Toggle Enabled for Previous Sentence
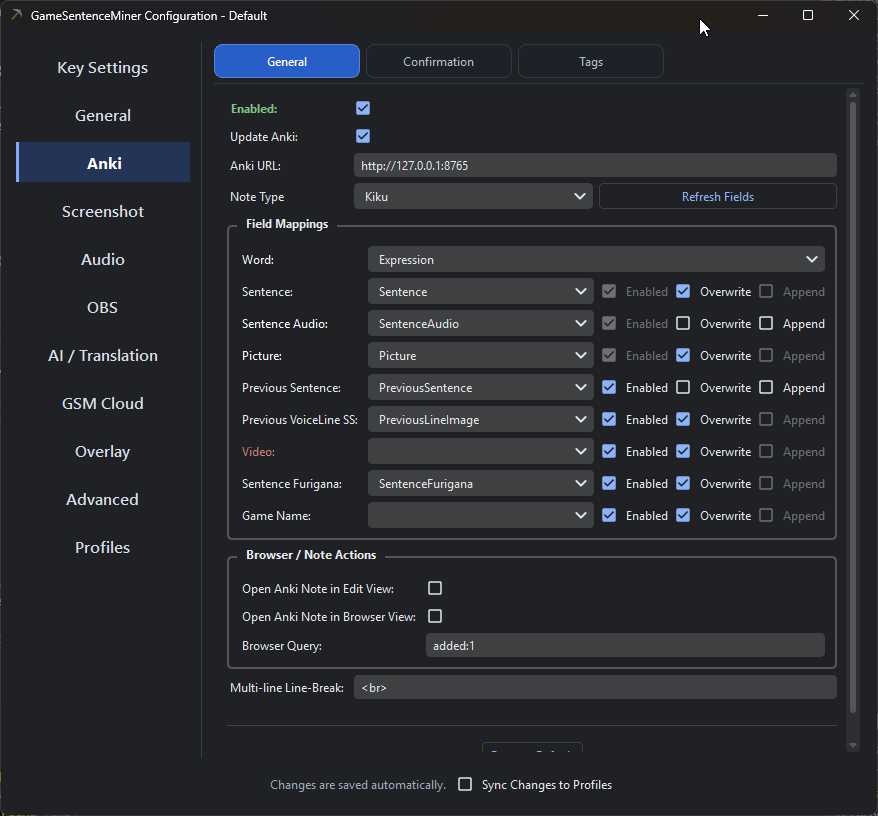This screenshot has height=816, width=878. pos(609,387)
